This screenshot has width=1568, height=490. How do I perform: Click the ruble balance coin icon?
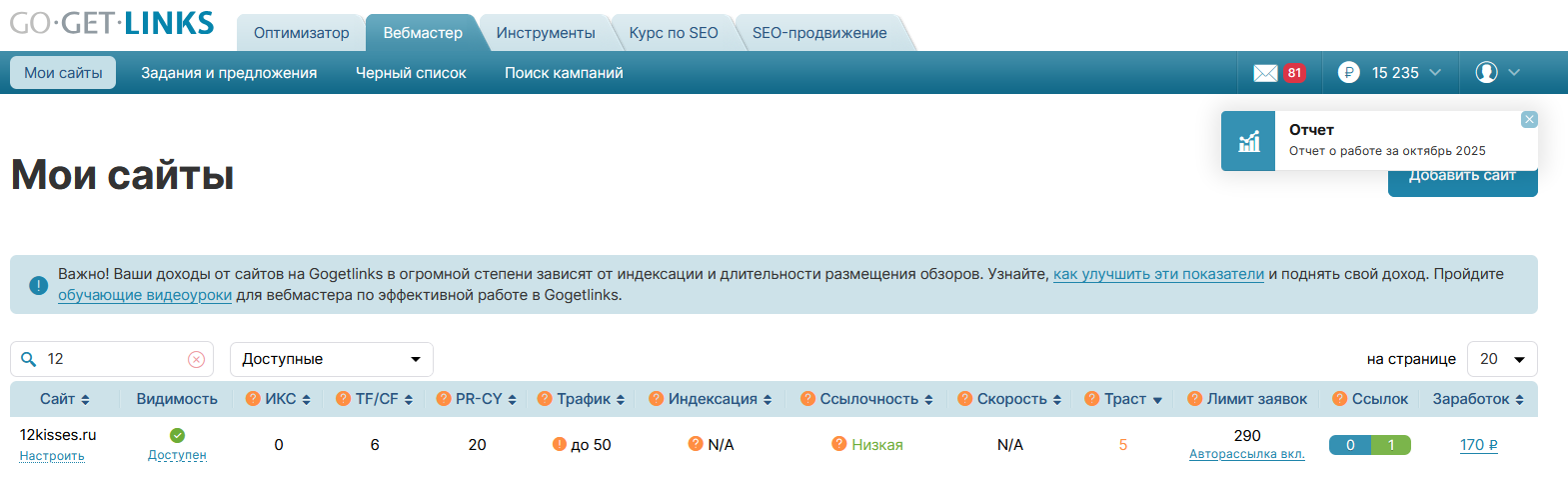(1348, 72)
